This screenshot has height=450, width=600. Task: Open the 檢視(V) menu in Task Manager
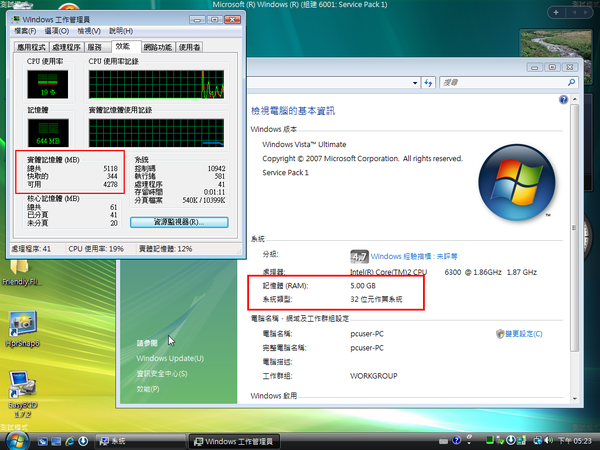tap(89, 31)
